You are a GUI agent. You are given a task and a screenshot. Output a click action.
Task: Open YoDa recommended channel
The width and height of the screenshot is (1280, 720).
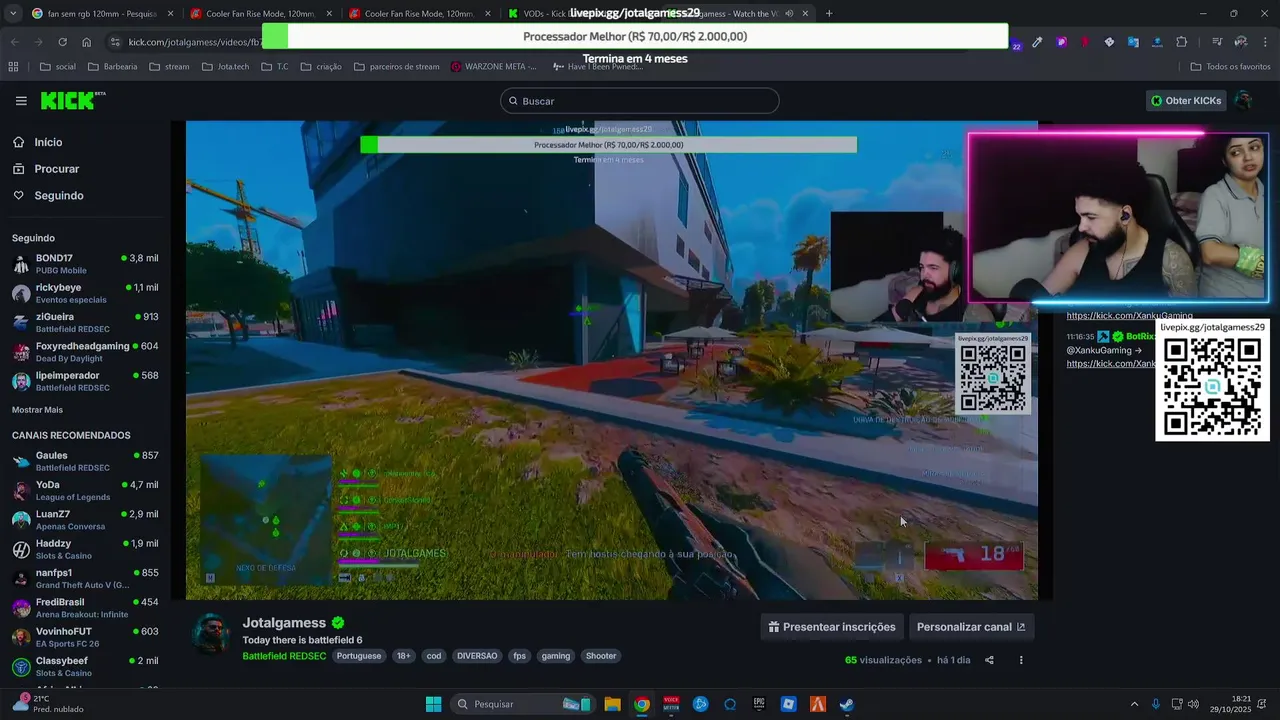click(x=85, y=490)
